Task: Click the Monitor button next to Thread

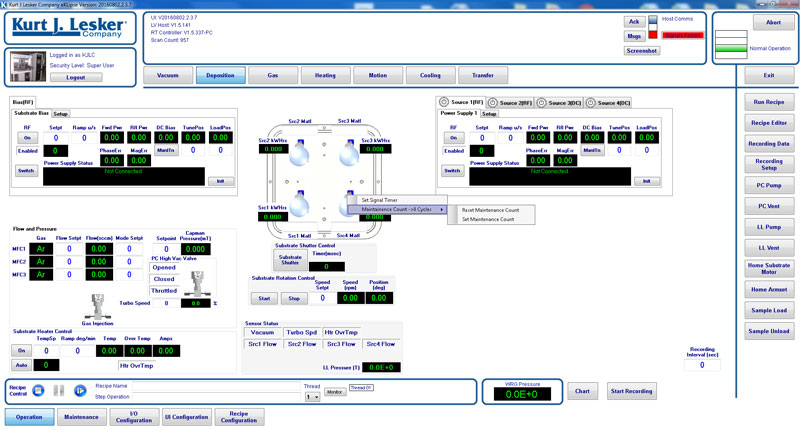Action: tap(335, 392)
